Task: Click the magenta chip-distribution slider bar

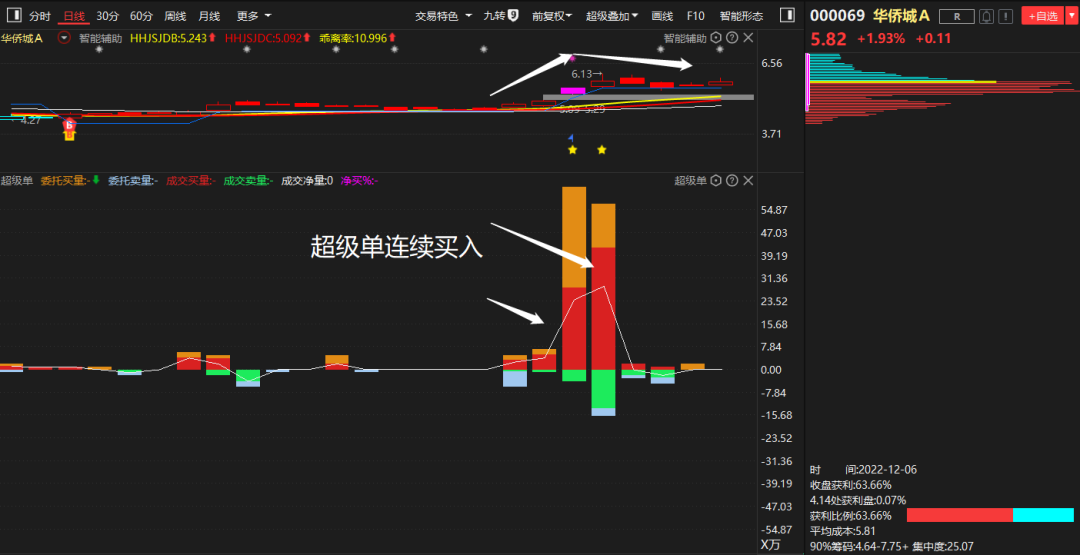Action: pyautogui.click(x=807, y=82)
